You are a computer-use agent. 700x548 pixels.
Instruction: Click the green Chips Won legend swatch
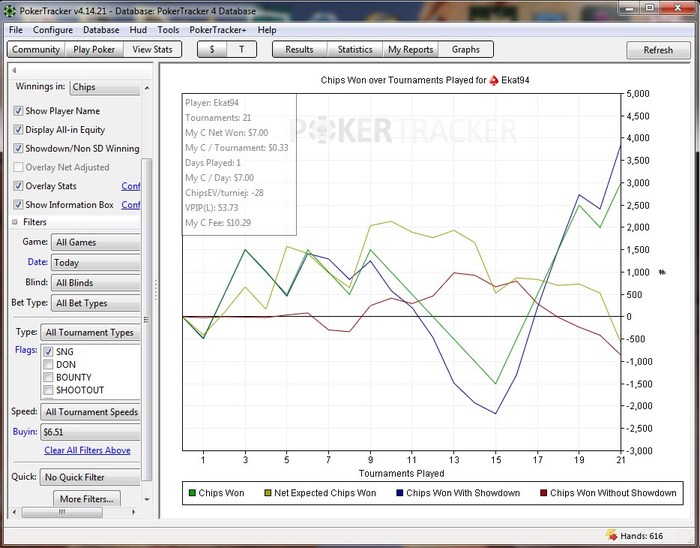point(192,493)
